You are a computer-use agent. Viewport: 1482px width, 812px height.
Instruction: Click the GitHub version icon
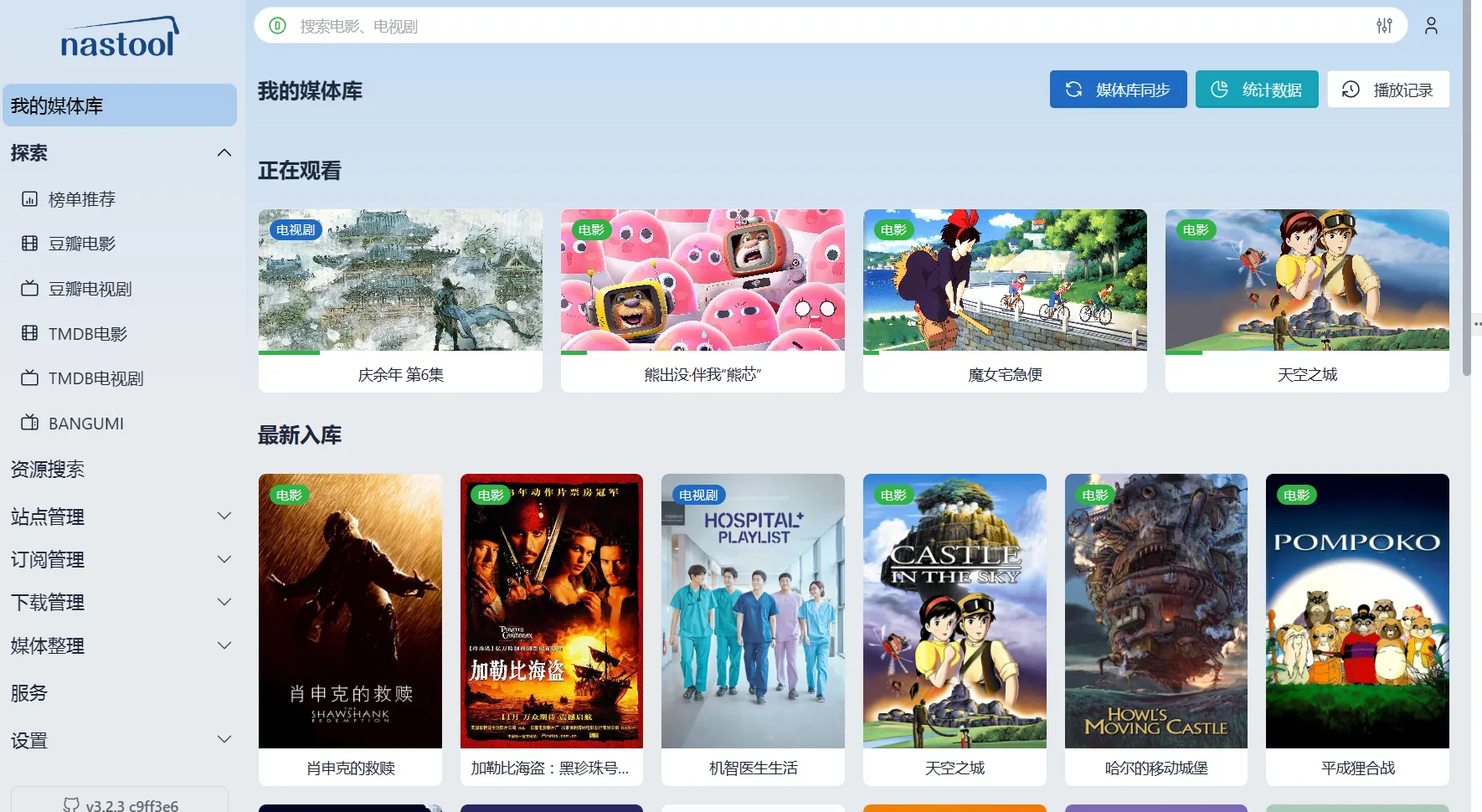tap(71, 805)
